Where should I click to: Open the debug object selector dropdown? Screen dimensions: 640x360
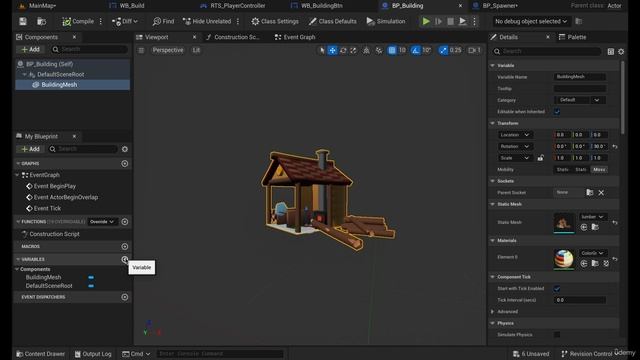(x=531, y=21)
